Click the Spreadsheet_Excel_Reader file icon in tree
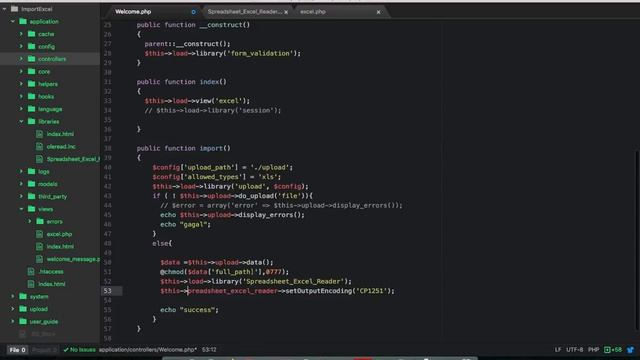This screenshot has width=640, height=360. coord(40,159)
